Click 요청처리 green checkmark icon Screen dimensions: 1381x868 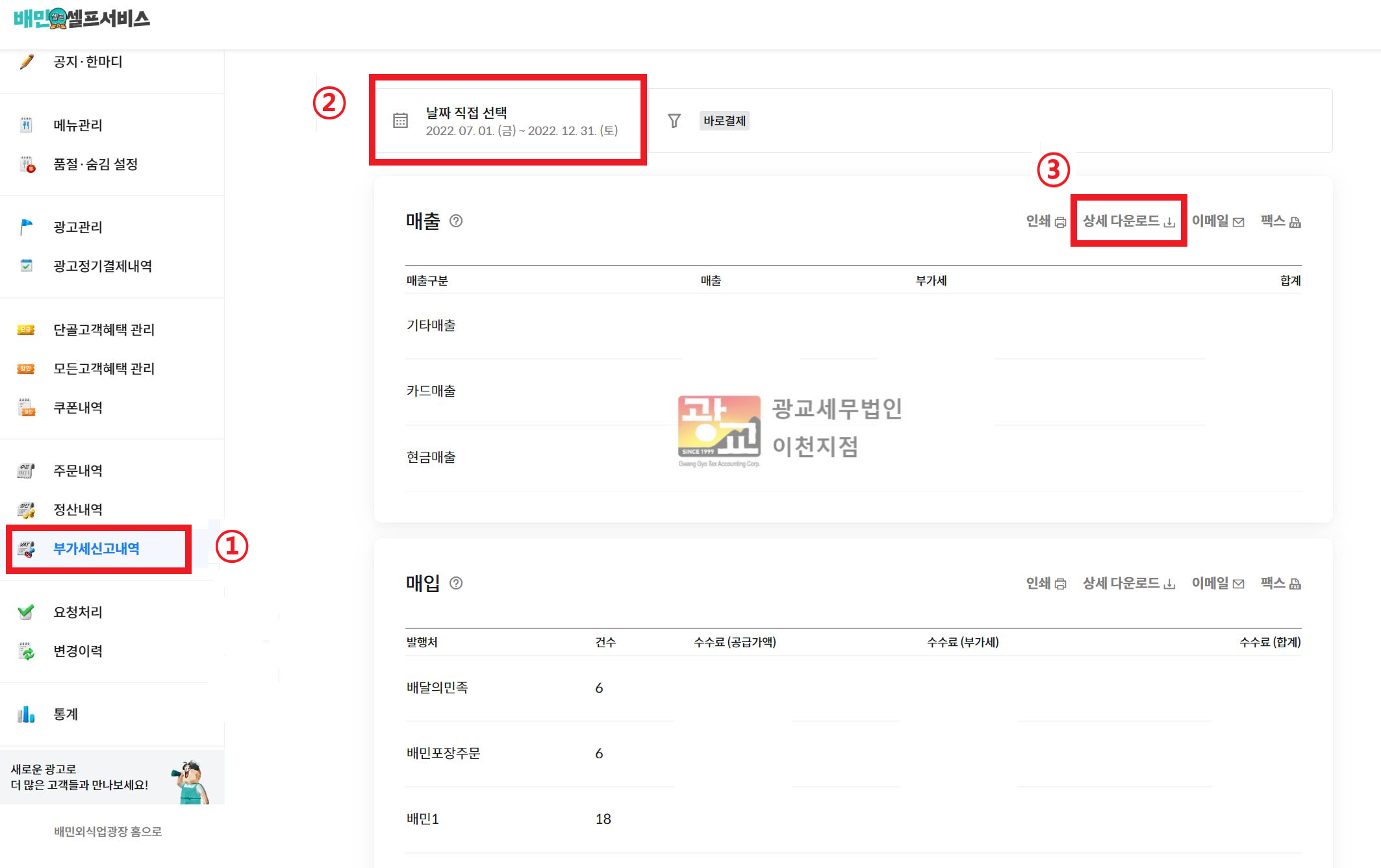coord(26,612)
